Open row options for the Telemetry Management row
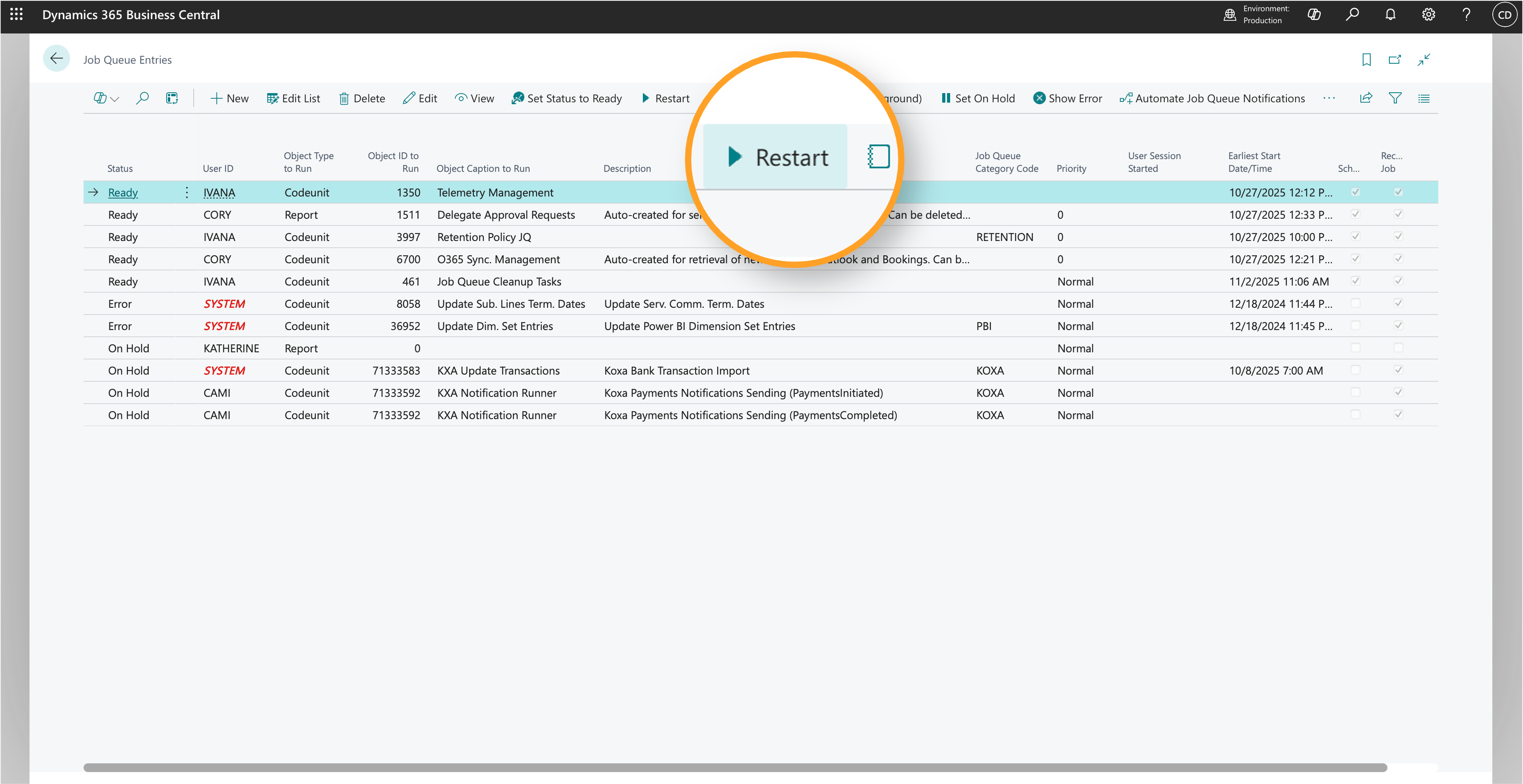Image resolution: width=1523 pixels, height=784 pixels. (187, 192)
